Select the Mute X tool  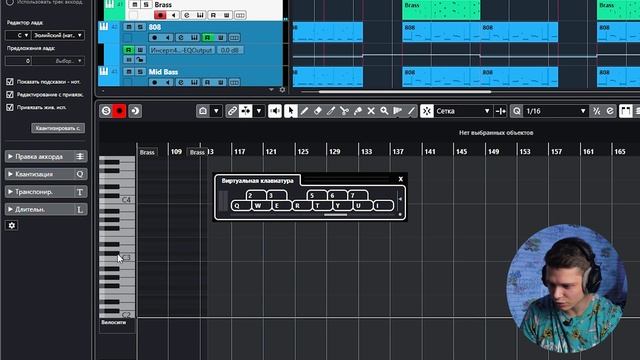pos(371,111)
